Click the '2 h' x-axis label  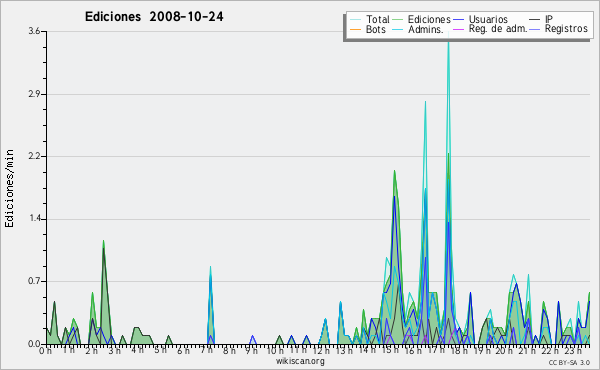click(x=91, y=350)
